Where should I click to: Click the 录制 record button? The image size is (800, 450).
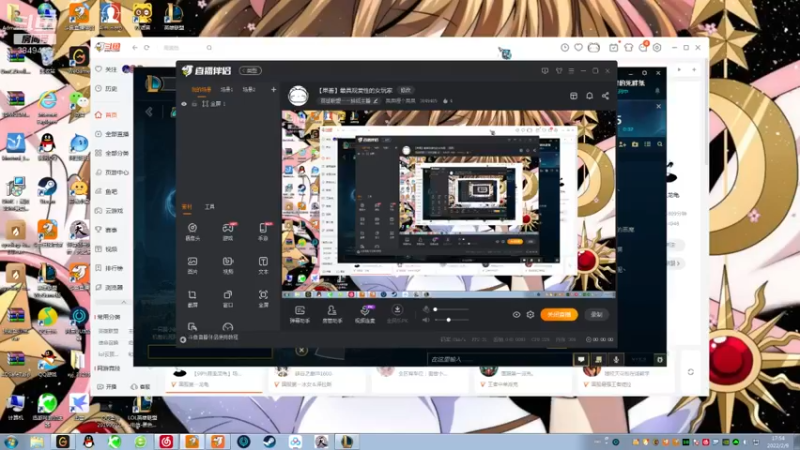(x=596, y=315)
